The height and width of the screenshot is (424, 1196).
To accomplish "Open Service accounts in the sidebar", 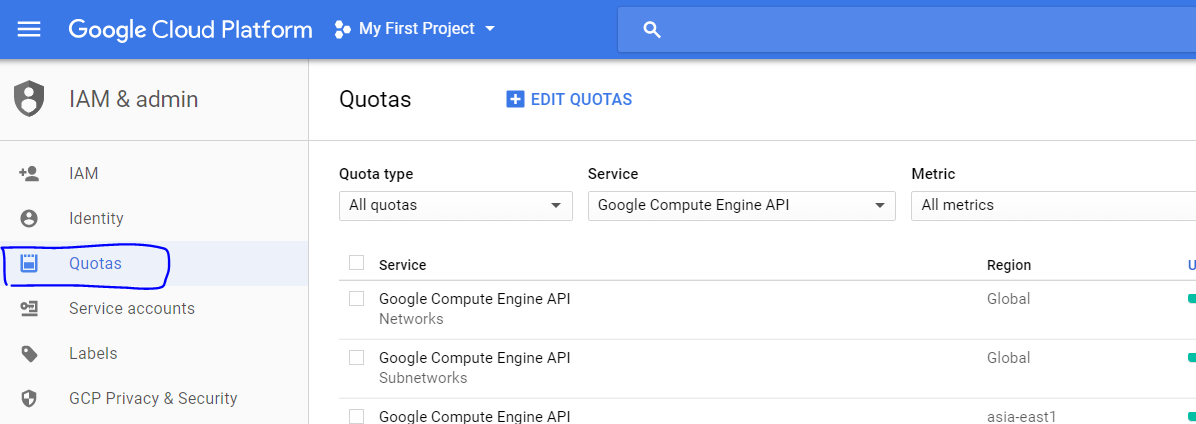I will tap(131, 309).
